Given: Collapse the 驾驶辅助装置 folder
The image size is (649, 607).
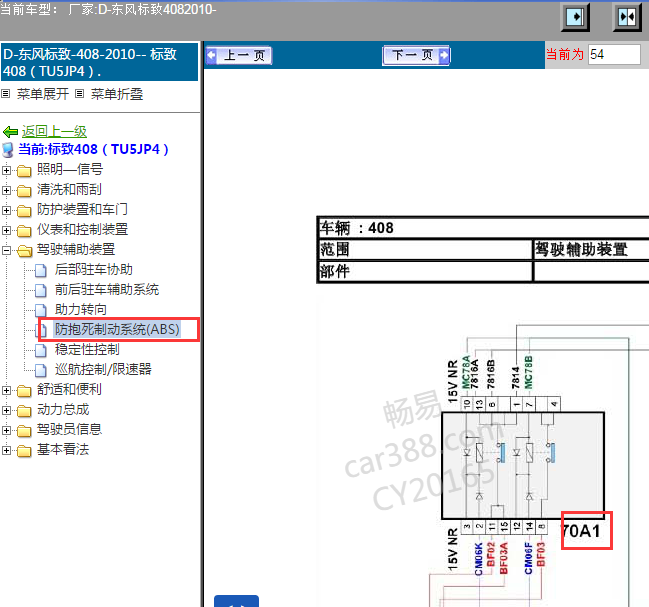Looking at the screenshot, I should pyautogui.click(x=6, y=250).
